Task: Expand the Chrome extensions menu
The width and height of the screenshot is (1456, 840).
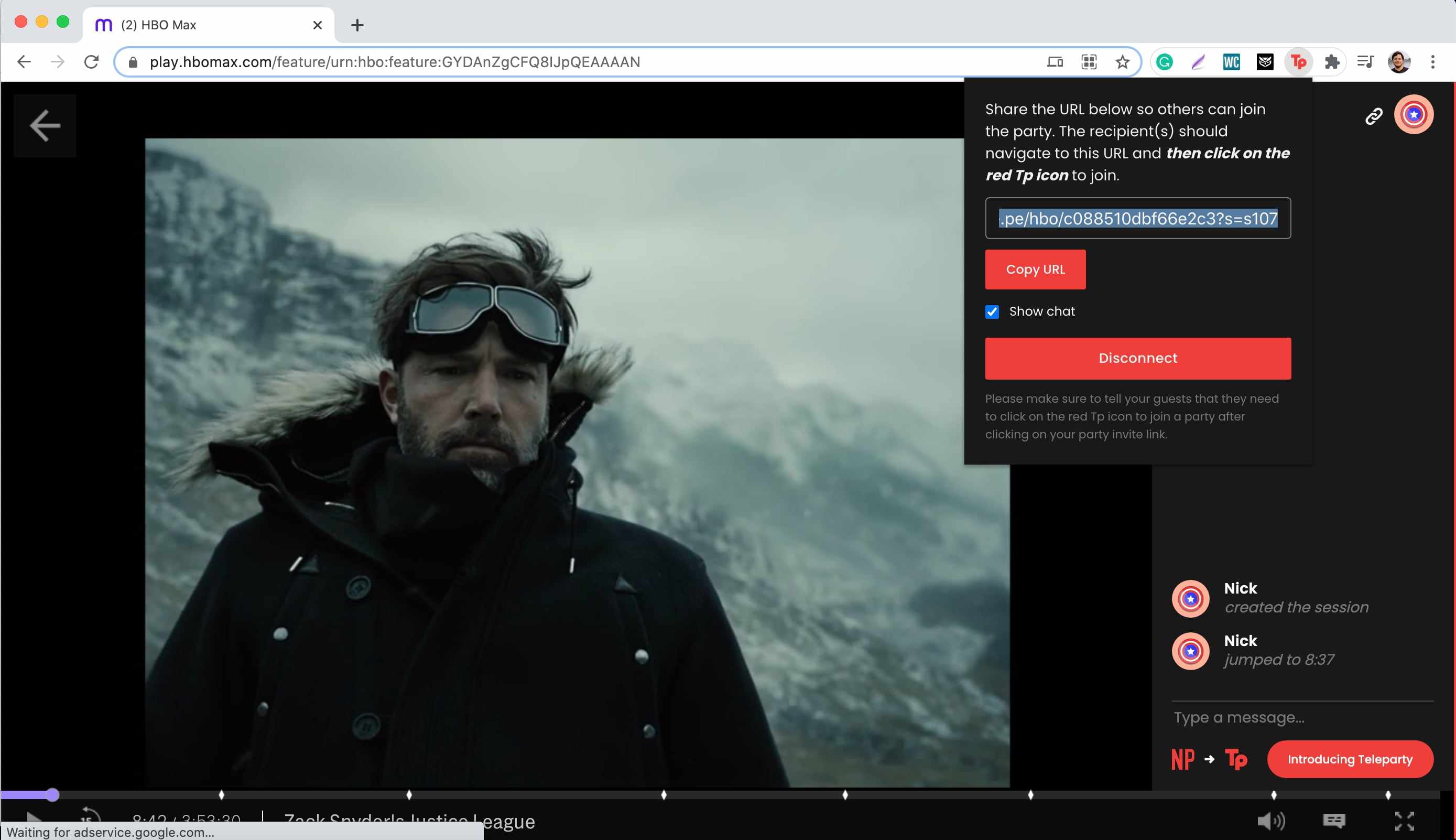Action: (1332, 62)
